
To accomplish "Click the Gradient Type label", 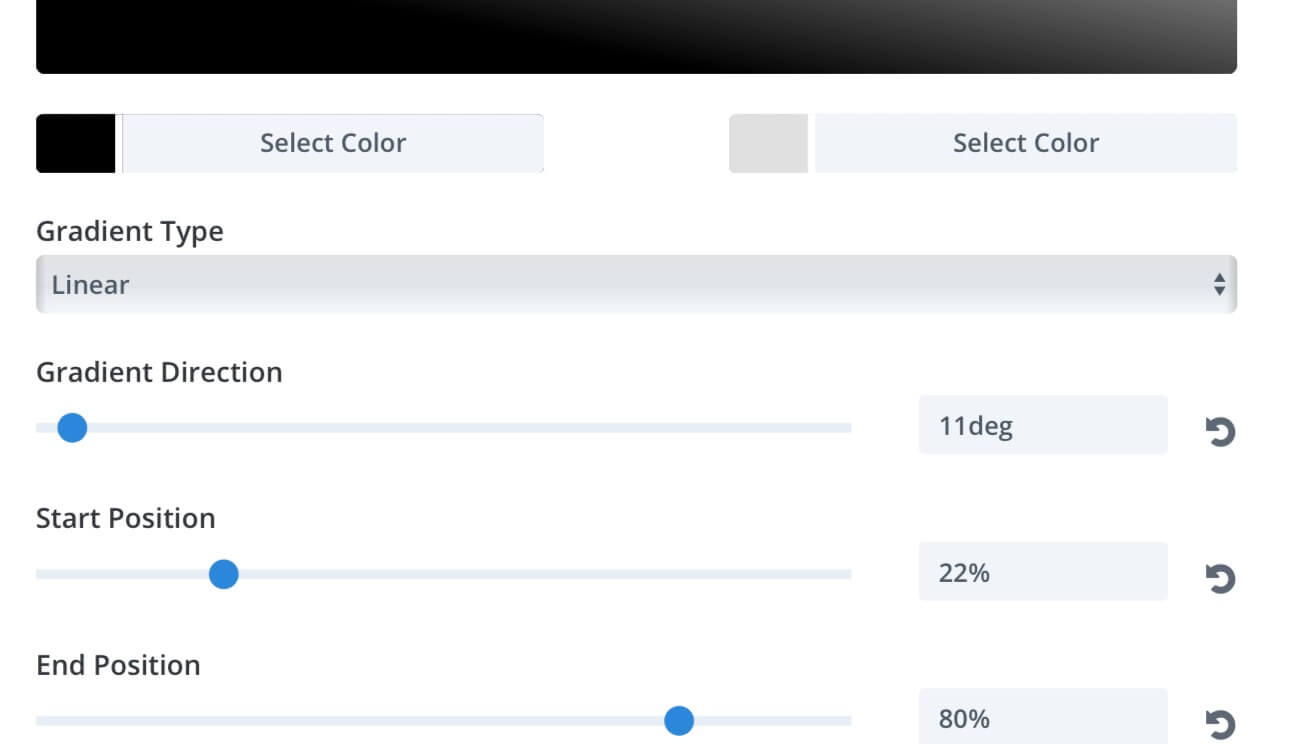I will [130, 232].
